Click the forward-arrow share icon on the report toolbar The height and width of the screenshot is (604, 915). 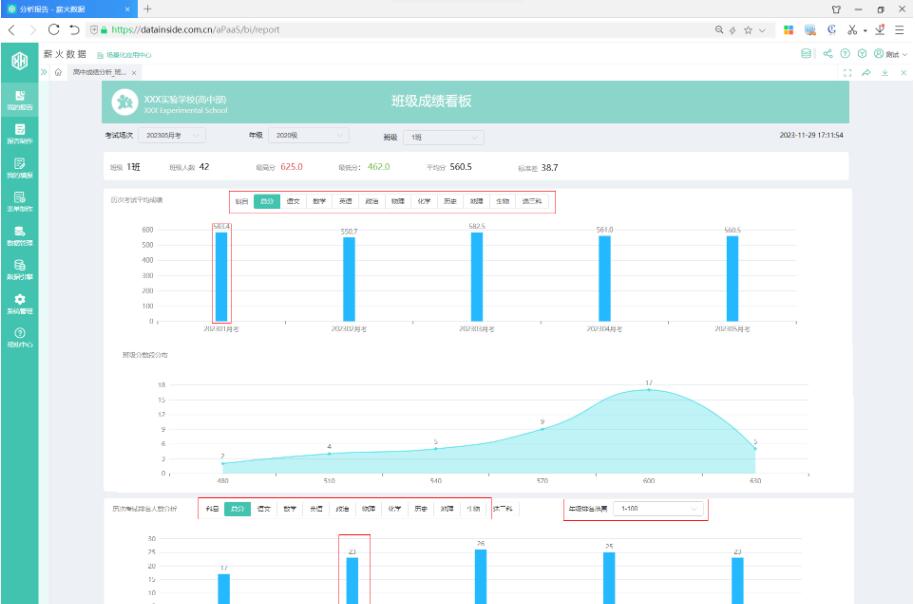(866, 72)
